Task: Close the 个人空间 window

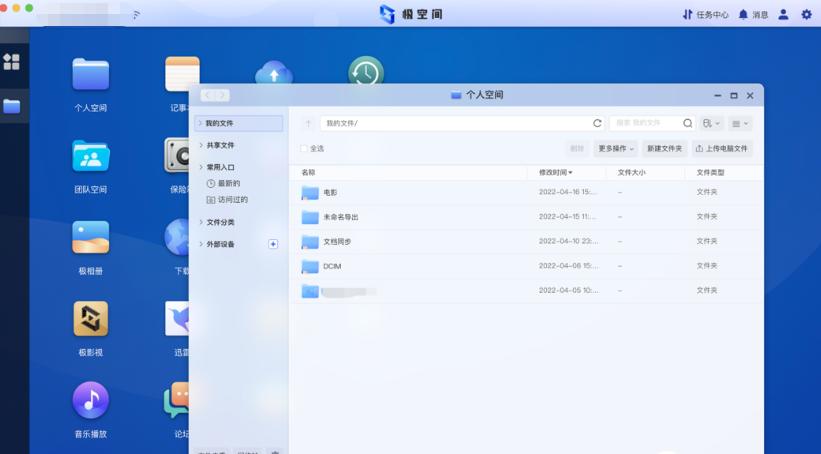Action: coord(750,95)
